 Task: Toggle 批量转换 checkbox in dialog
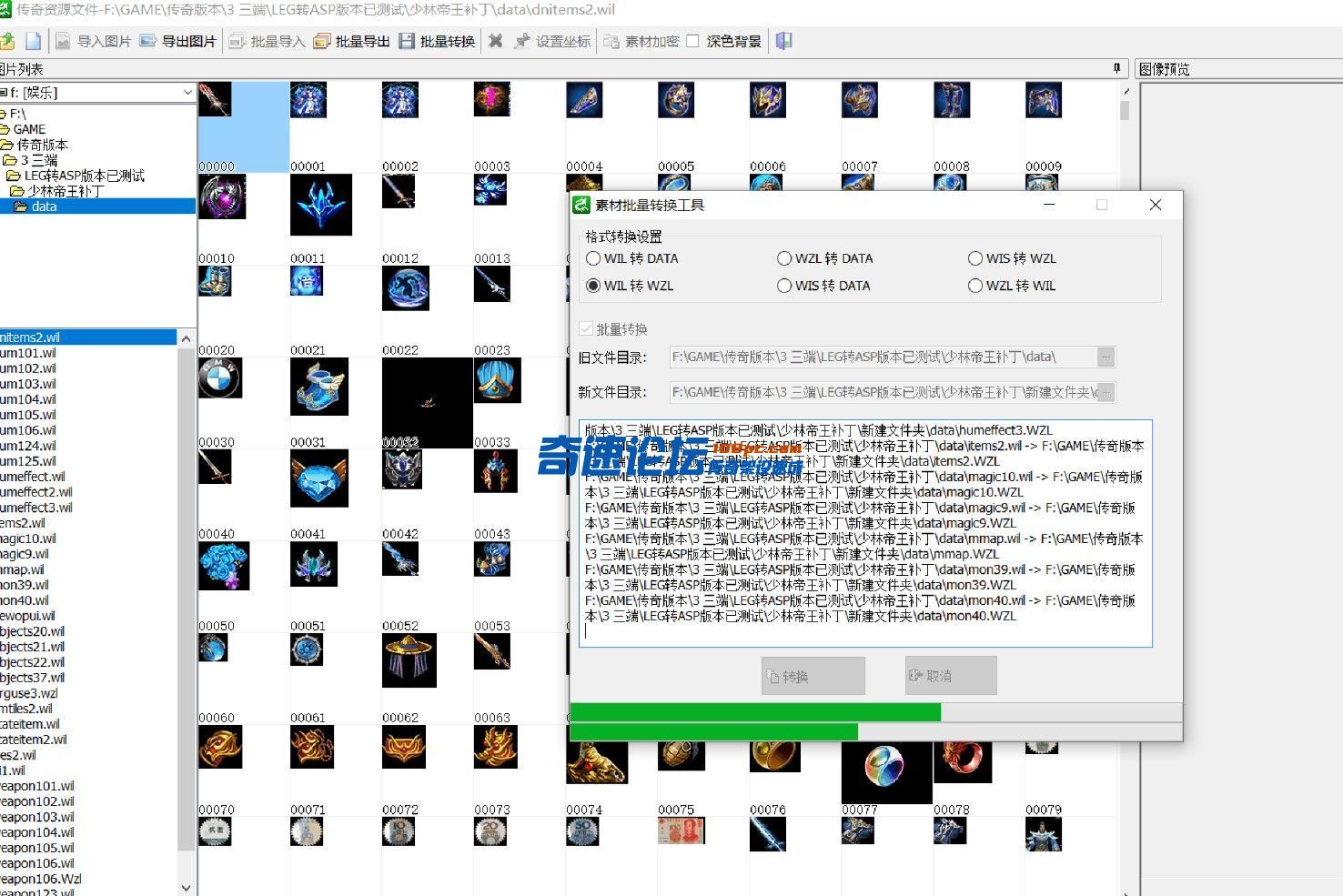[x=586, y=328]
